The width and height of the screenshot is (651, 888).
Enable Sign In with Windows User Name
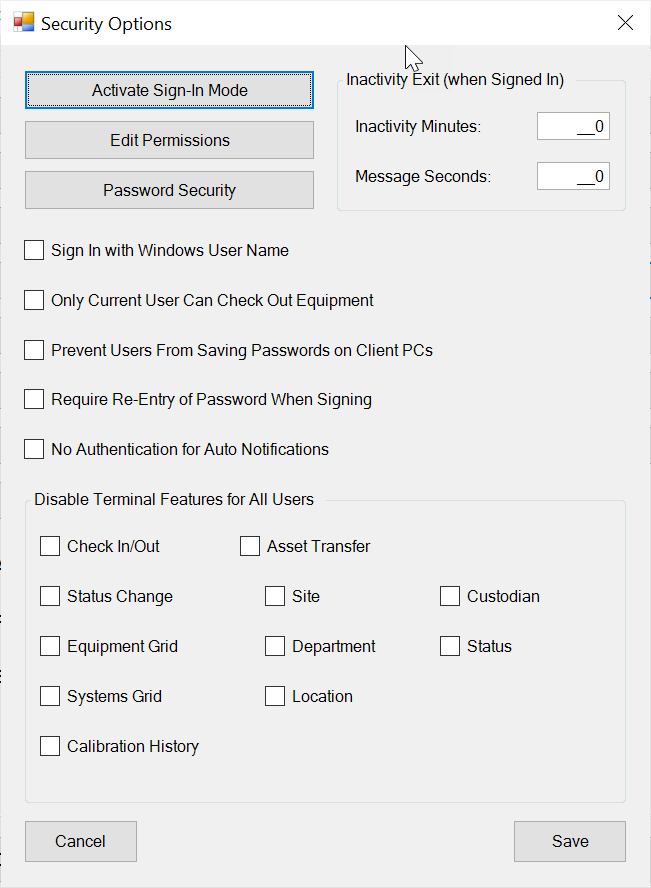[33, 249]
